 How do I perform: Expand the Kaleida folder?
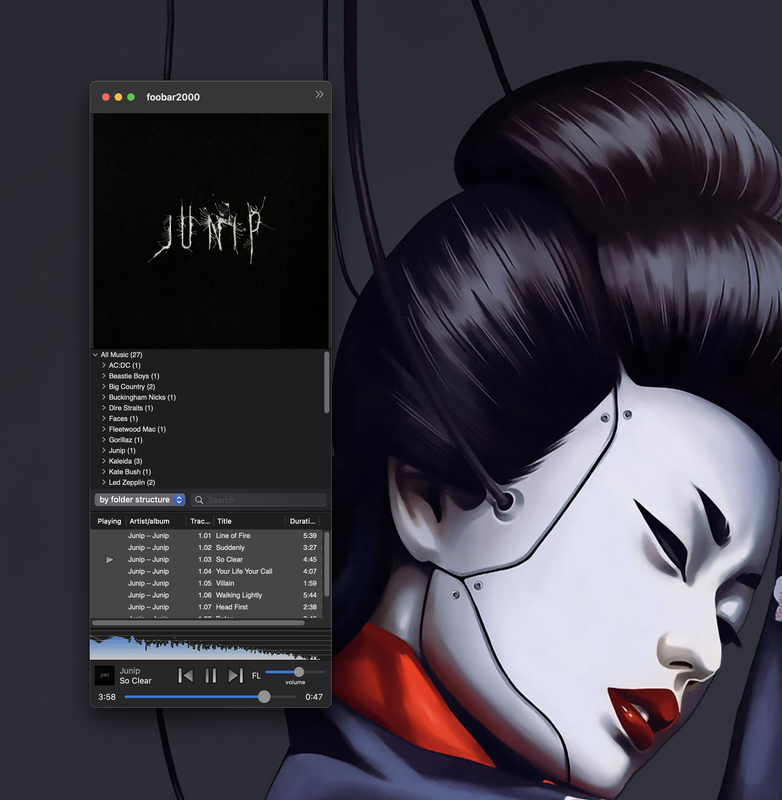104,461
